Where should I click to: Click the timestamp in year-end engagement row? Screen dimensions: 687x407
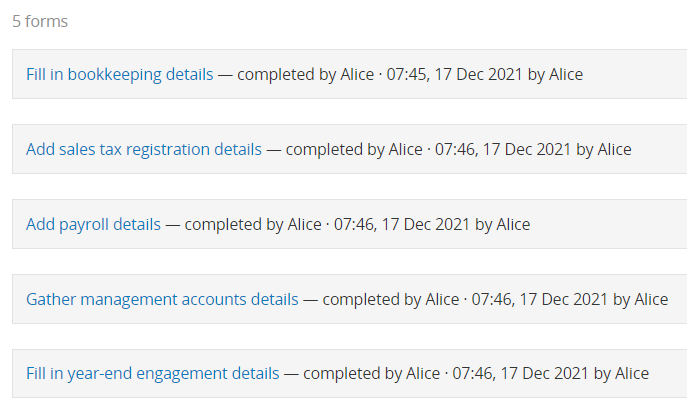click(521, 373)
